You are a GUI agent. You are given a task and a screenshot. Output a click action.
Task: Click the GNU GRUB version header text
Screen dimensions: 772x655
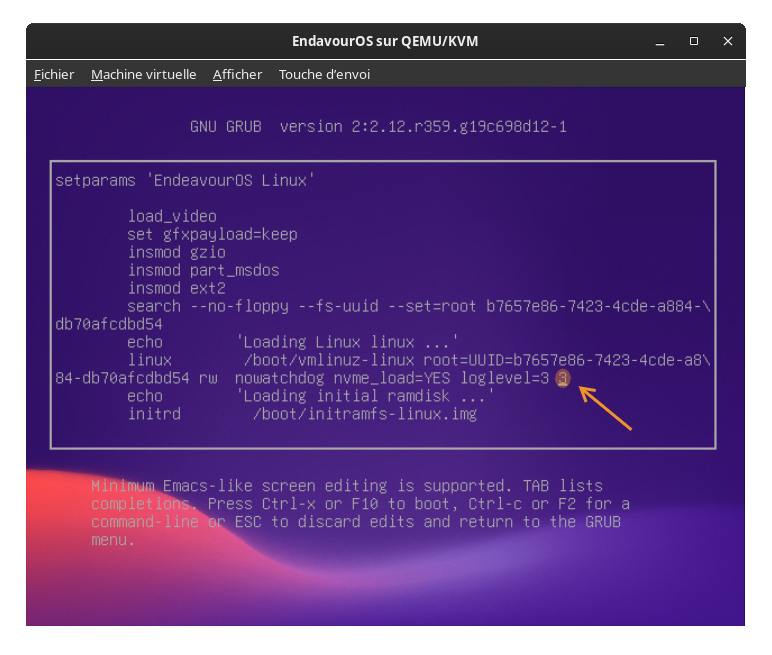378,127
